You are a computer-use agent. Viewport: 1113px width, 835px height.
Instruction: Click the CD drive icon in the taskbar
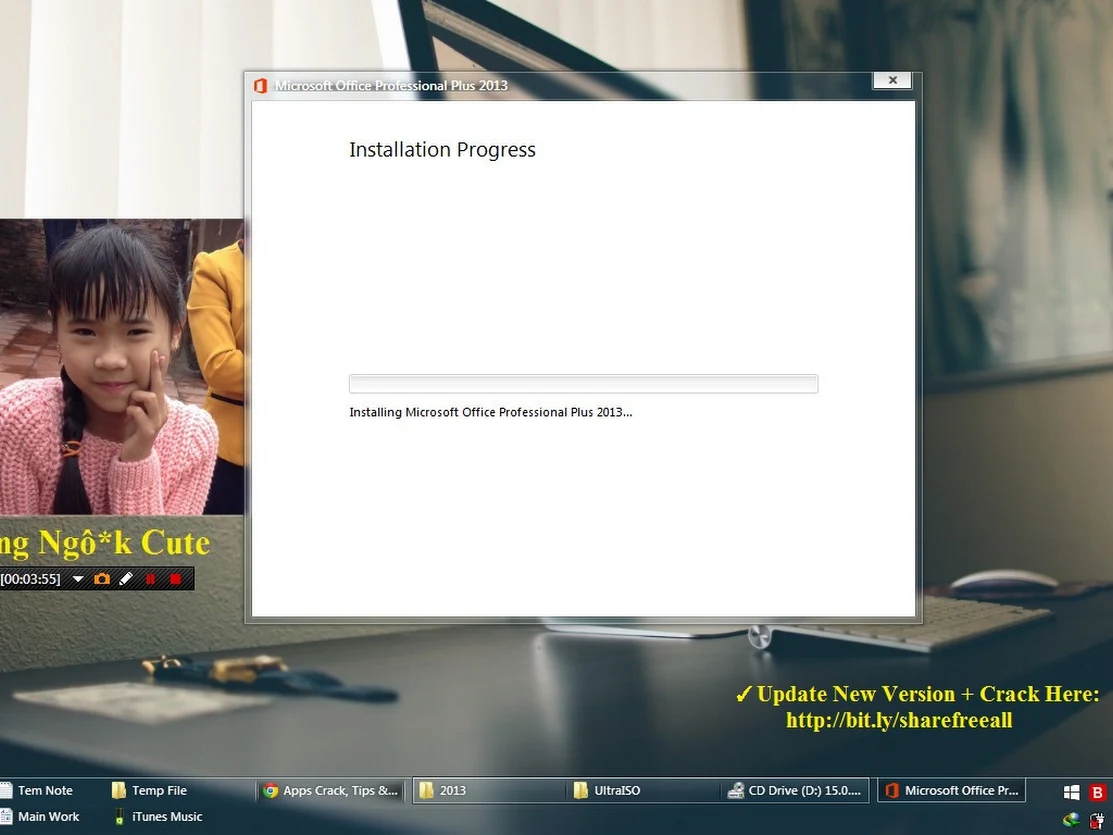click(x=735, y=790)
